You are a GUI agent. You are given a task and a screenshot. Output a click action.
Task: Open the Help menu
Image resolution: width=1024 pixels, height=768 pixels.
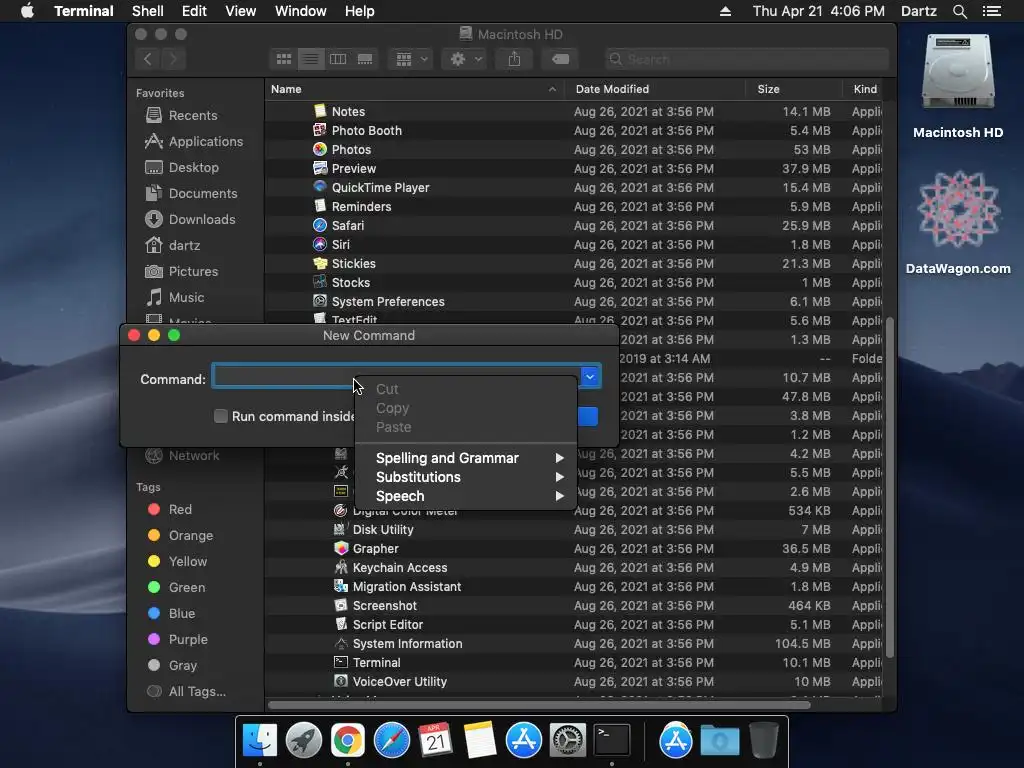(359, 11)
